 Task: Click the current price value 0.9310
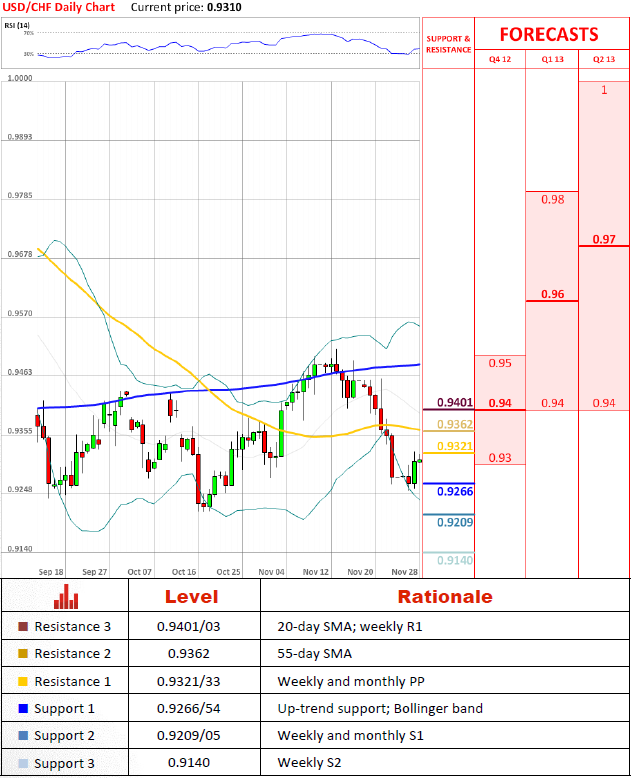(x=225, y=7)
